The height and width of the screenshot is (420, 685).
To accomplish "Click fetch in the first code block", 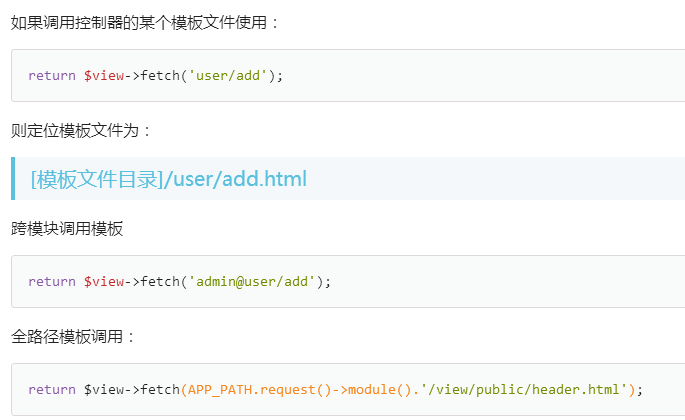I will [160, 76].
